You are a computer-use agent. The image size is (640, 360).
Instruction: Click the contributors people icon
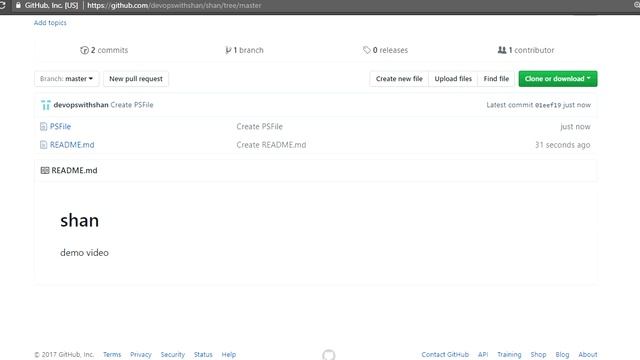tap(502, 50)
